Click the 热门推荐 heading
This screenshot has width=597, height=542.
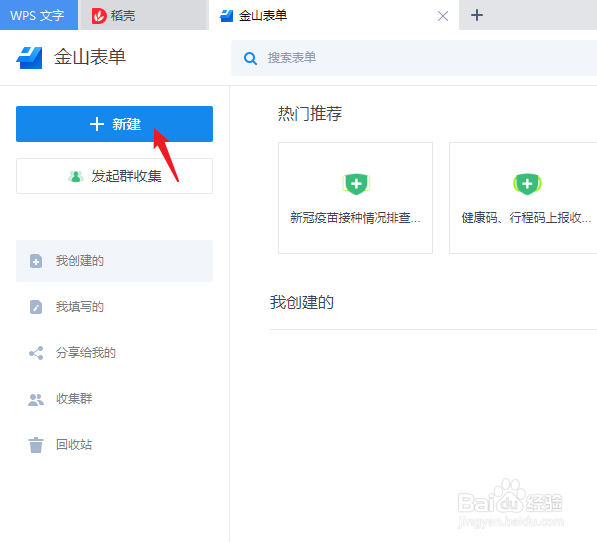[x=310, y=113]
